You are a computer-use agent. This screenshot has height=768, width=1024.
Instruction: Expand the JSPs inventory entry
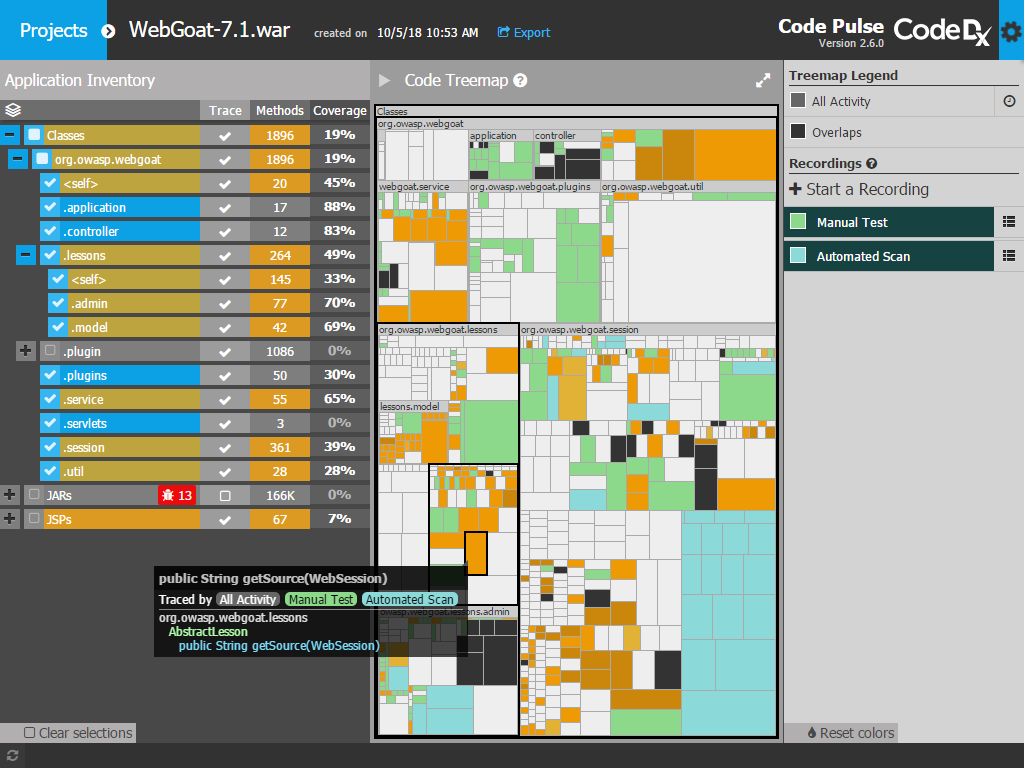pos(9,519)
